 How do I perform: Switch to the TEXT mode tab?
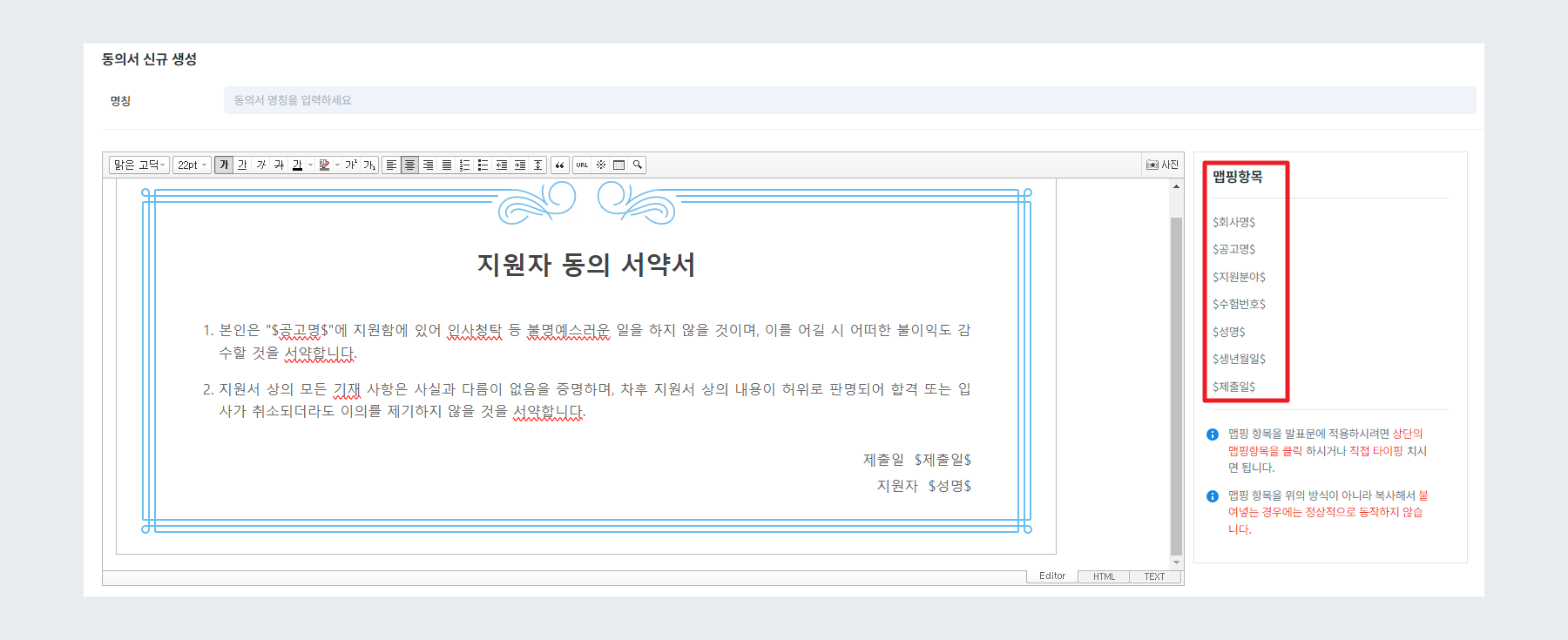[1155, 576]
